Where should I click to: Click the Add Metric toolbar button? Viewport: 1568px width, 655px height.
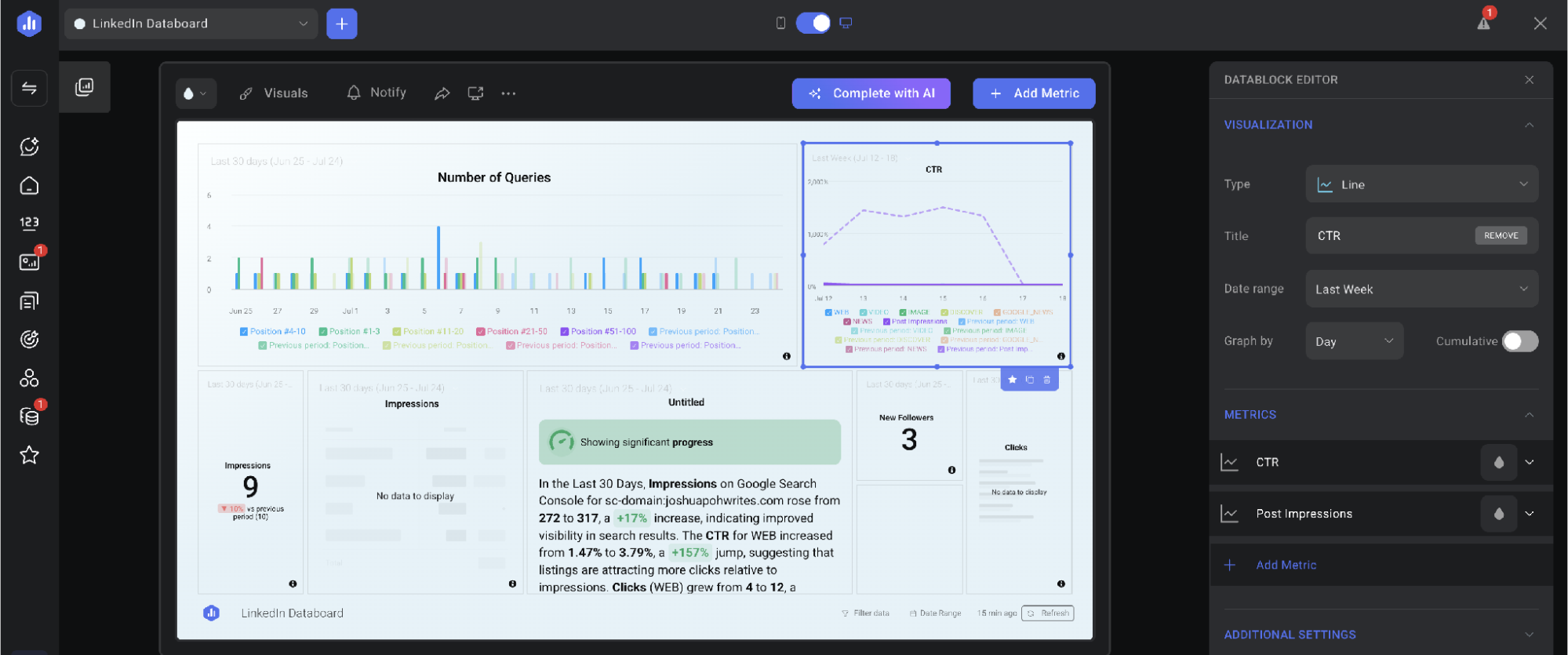pyautogui.click(x=1034, y=93)
